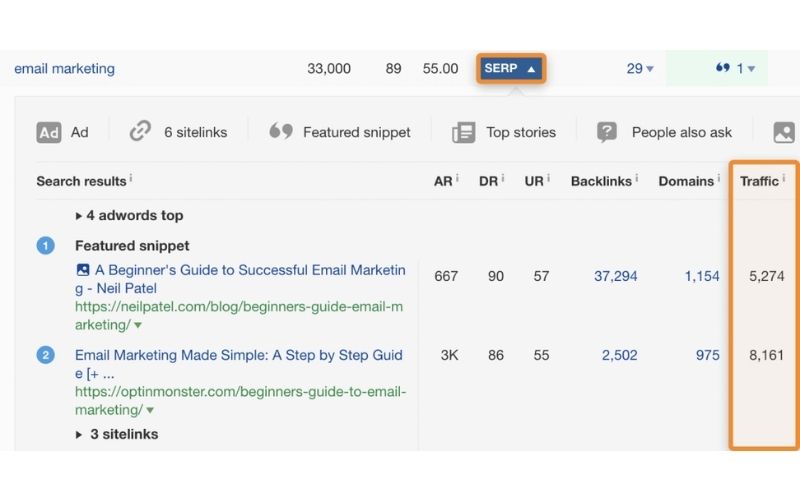Image resolution: width=800 pixels, height=500 pixels.
Task: Click traffic value 8,161
Action: pyautogui.click(x=766, y=355)
